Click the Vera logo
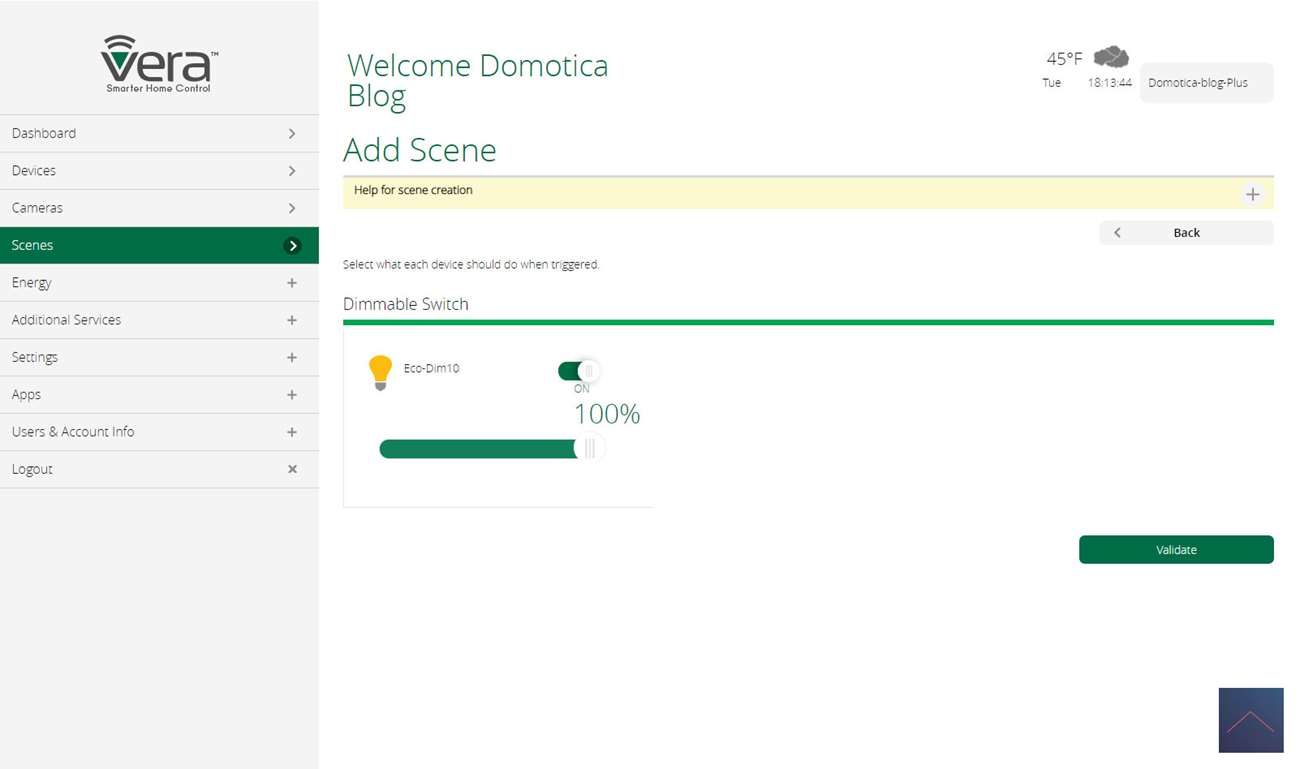 [x=159, y=64]
